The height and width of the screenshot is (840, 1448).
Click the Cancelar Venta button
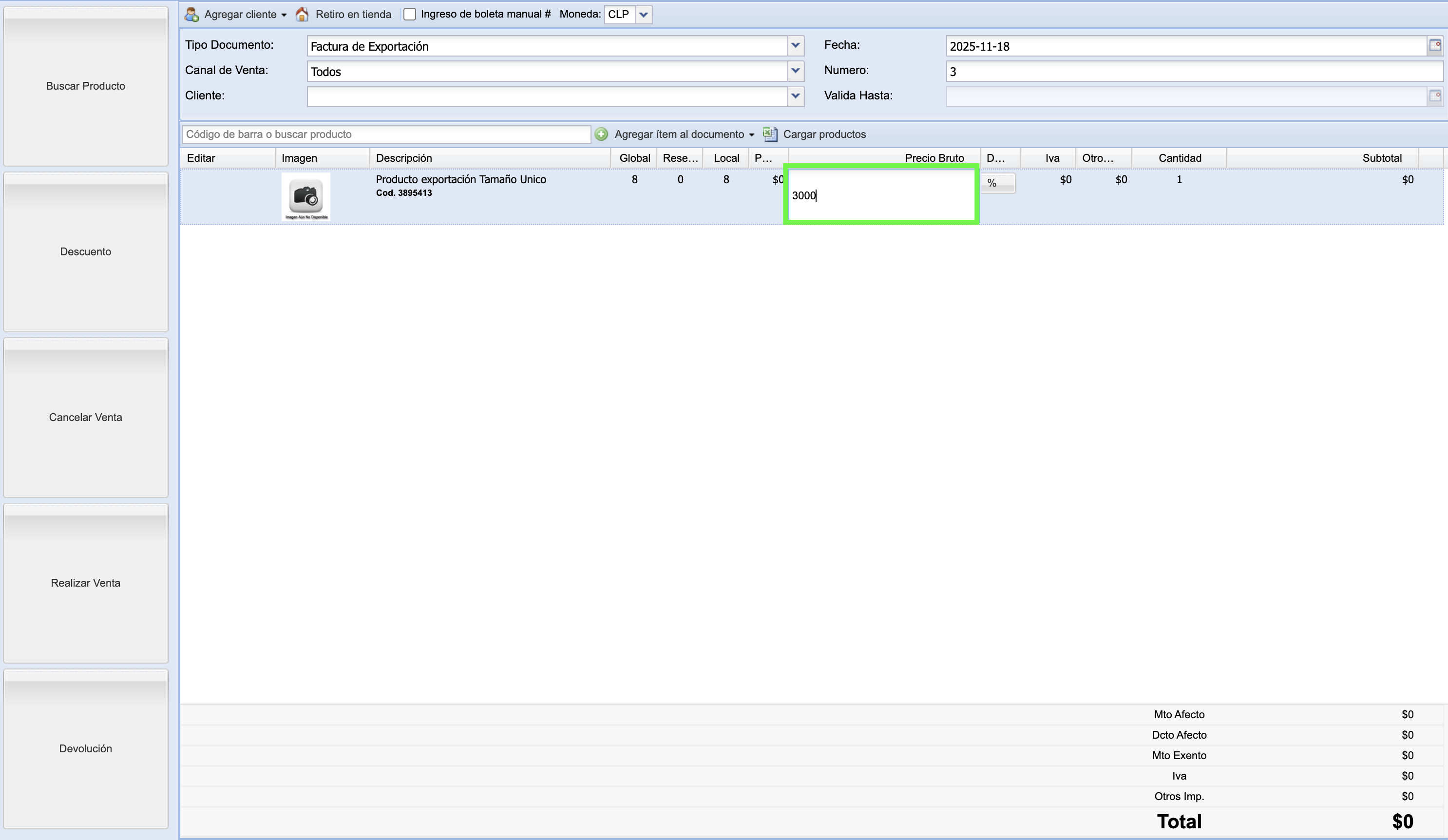(86, 417)
